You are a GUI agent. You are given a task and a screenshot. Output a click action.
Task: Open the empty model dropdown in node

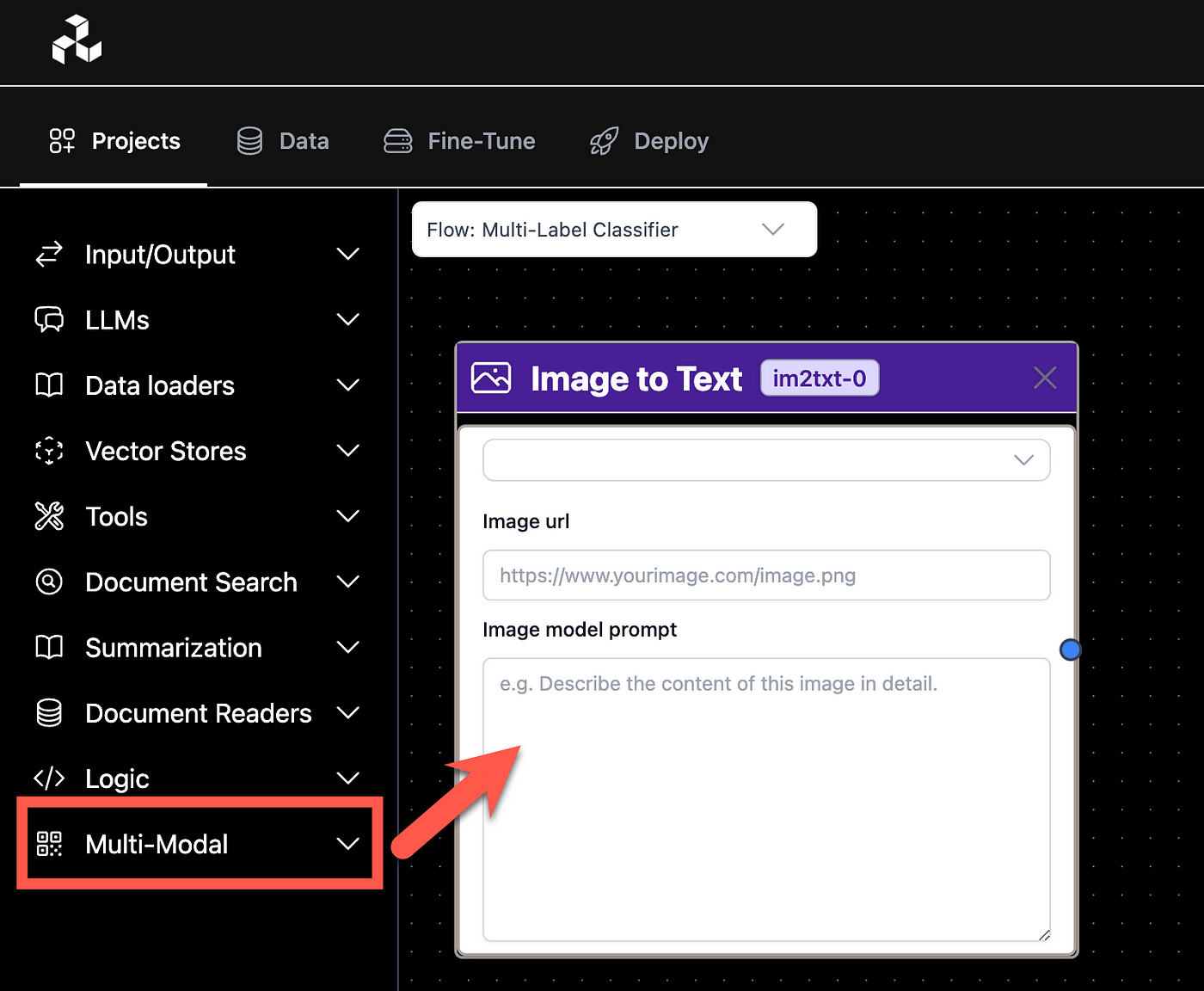coord(765,460)
